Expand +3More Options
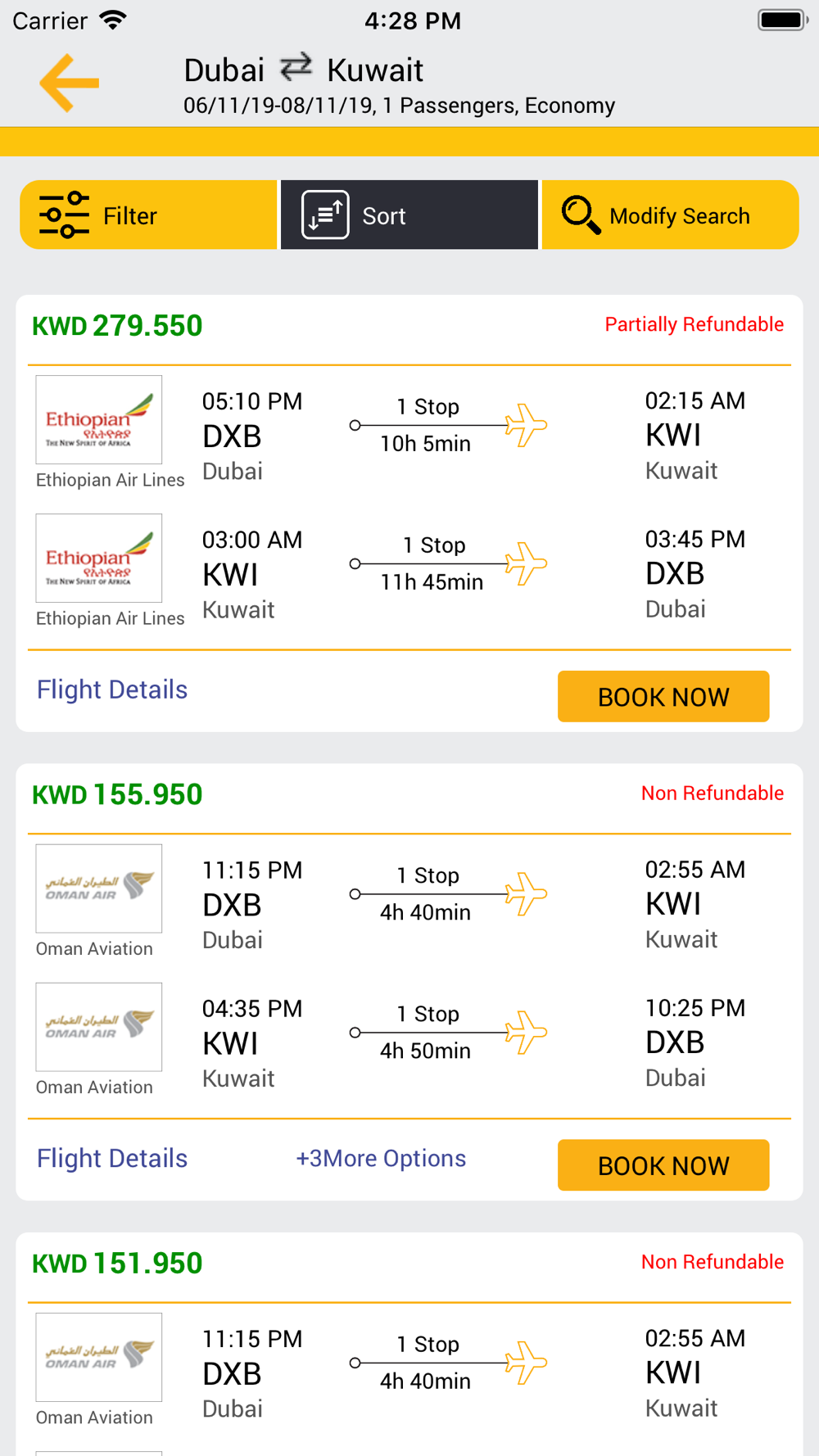This screenshot has width=819, height=1456. (381, 1158)
